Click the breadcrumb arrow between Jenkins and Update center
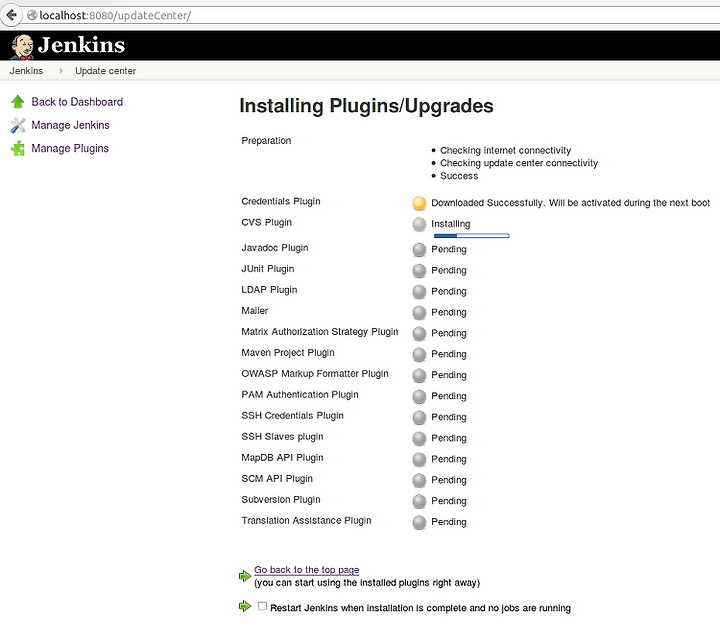Image resolution: width=720 pixels, height=642 pixels. 61,71
